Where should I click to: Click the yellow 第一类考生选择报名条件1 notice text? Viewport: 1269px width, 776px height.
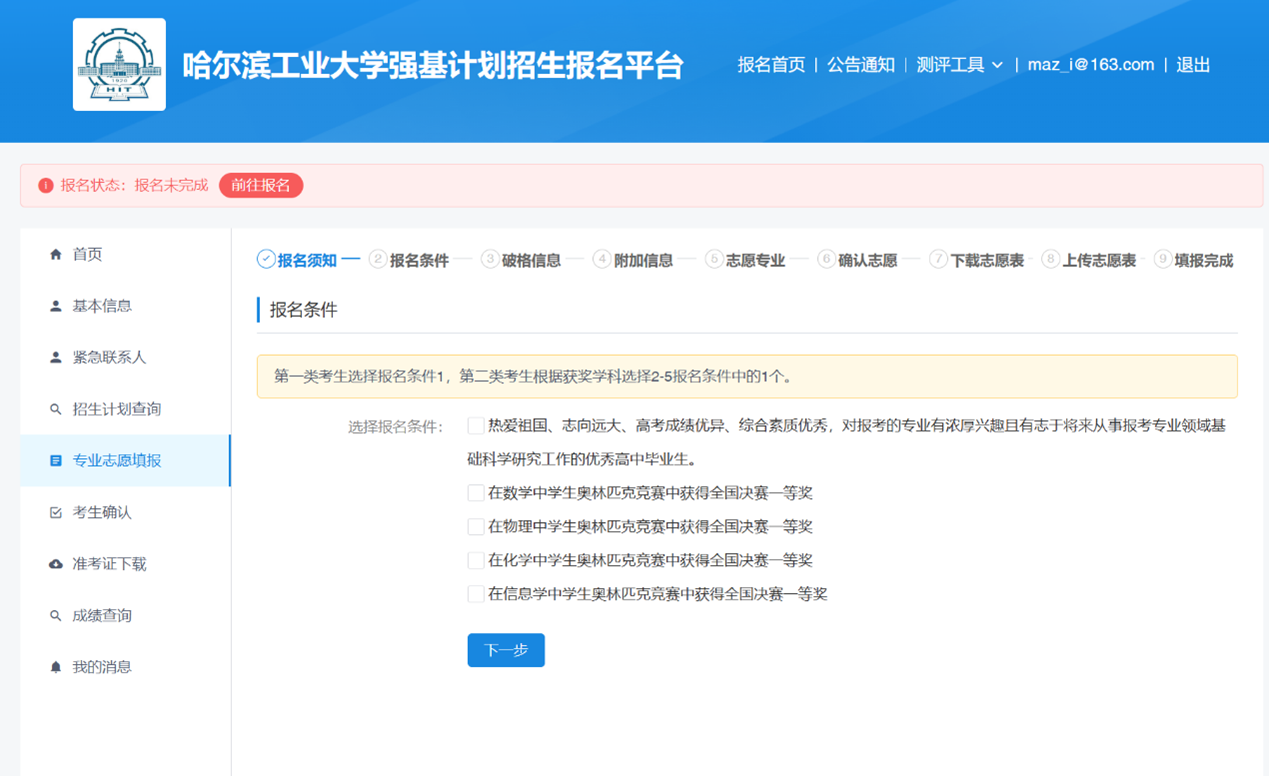(534, 377)
